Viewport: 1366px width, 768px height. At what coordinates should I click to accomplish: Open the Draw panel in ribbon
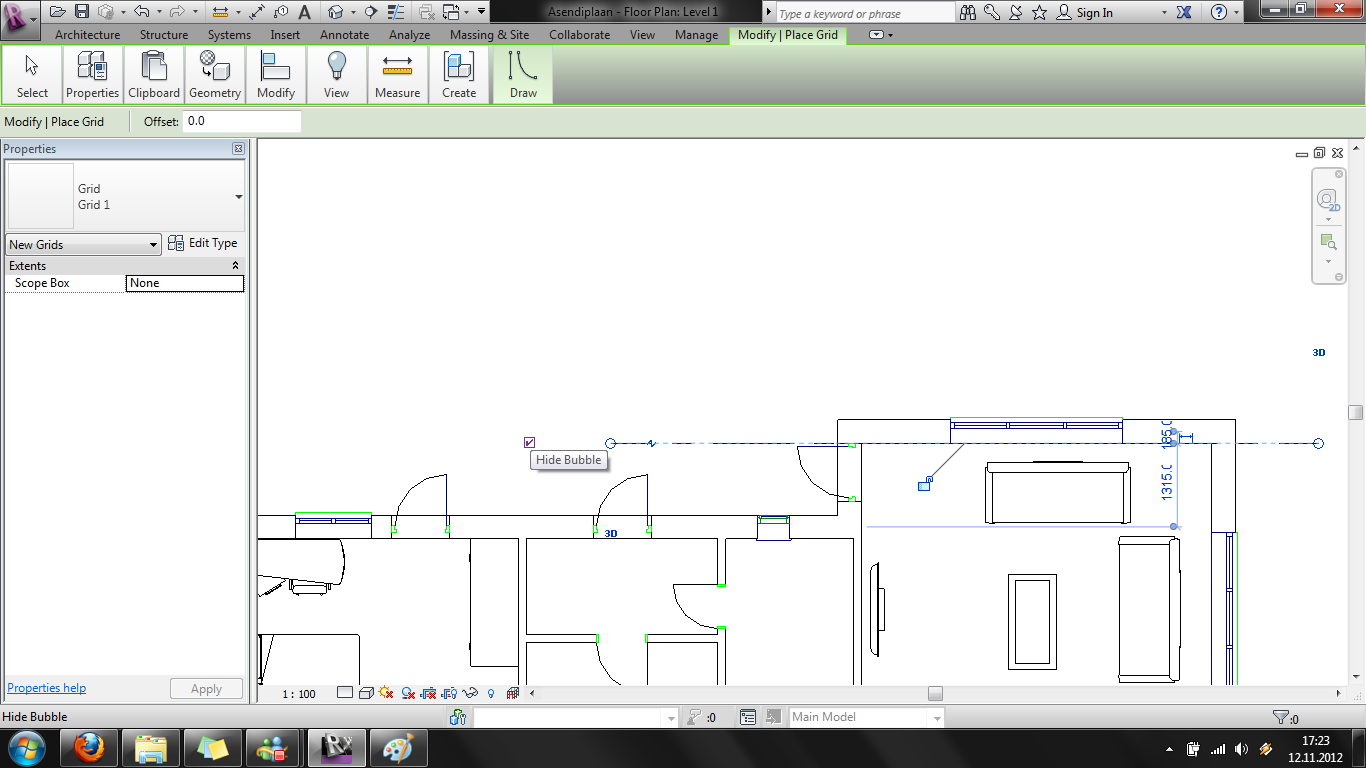pyautogui.click(x=523, y=75)
